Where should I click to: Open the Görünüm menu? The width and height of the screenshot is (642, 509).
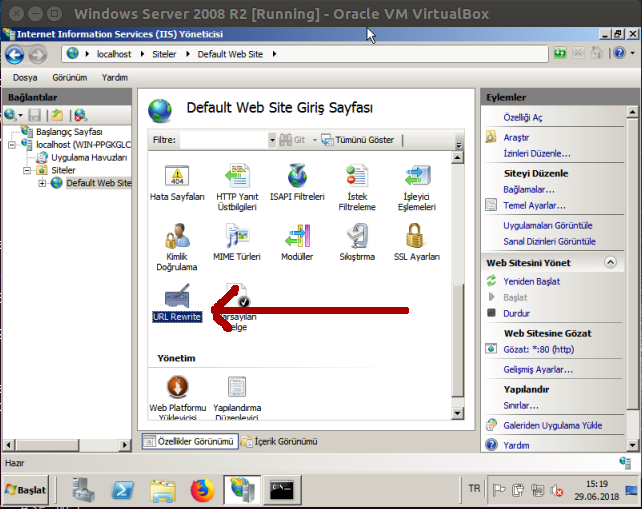click(x=70, y=77)
